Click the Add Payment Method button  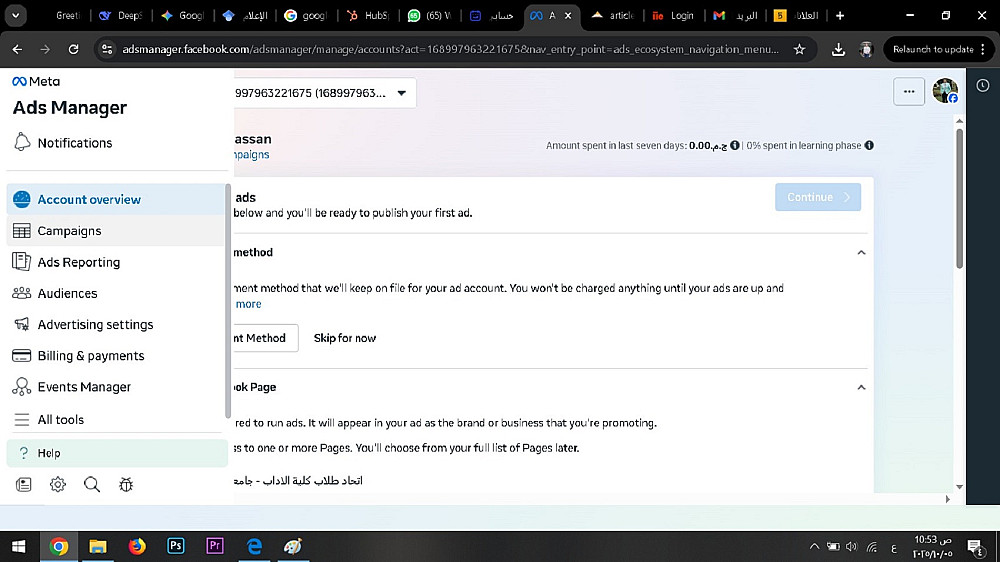click(265, 338)
